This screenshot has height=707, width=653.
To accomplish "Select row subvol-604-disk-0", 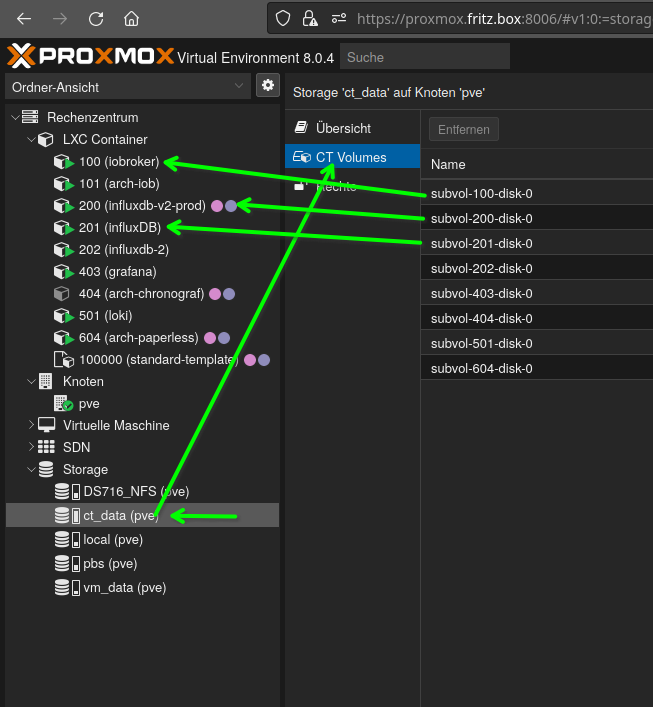I will [537, 368].
